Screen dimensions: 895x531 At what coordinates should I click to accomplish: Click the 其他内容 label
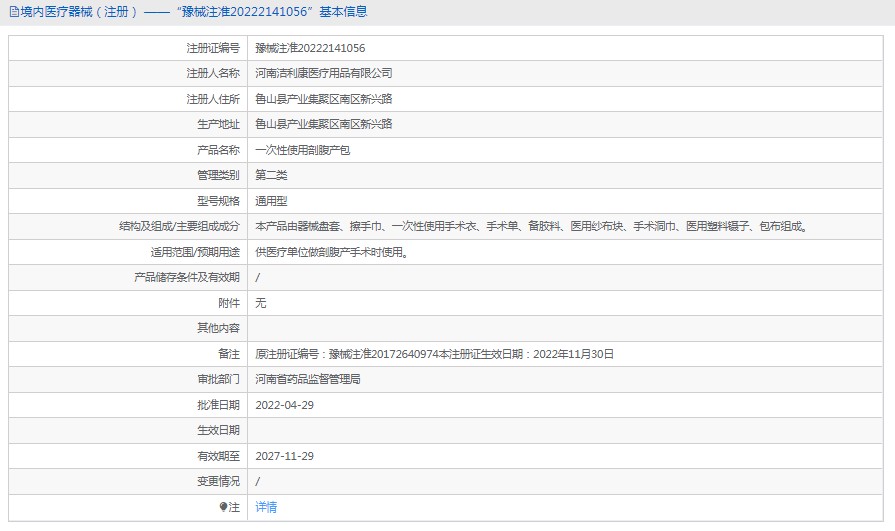click(218, 328)
